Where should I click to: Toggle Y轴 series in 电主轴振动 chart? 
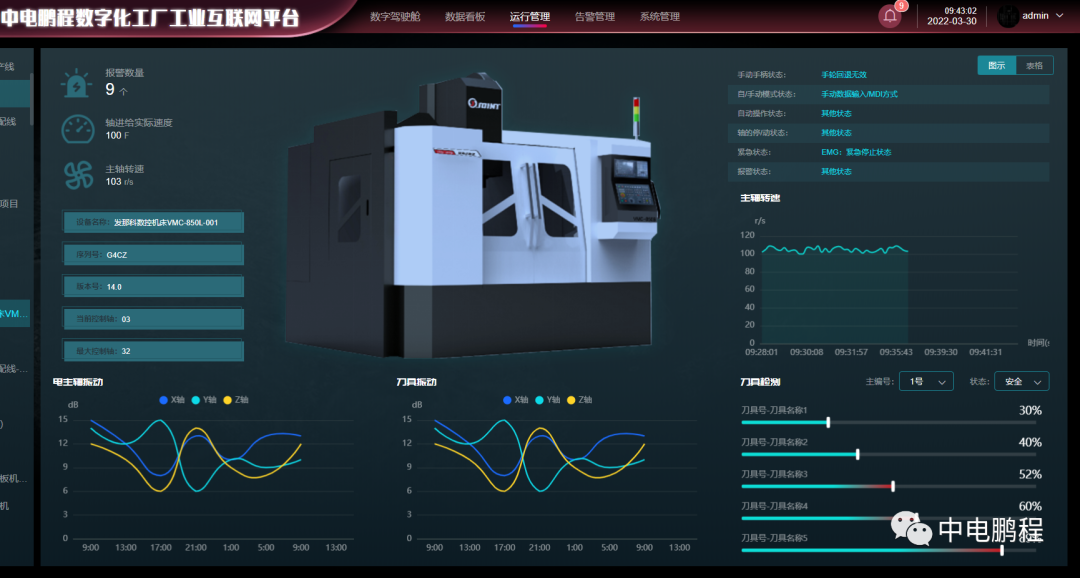tap(204, 400)
